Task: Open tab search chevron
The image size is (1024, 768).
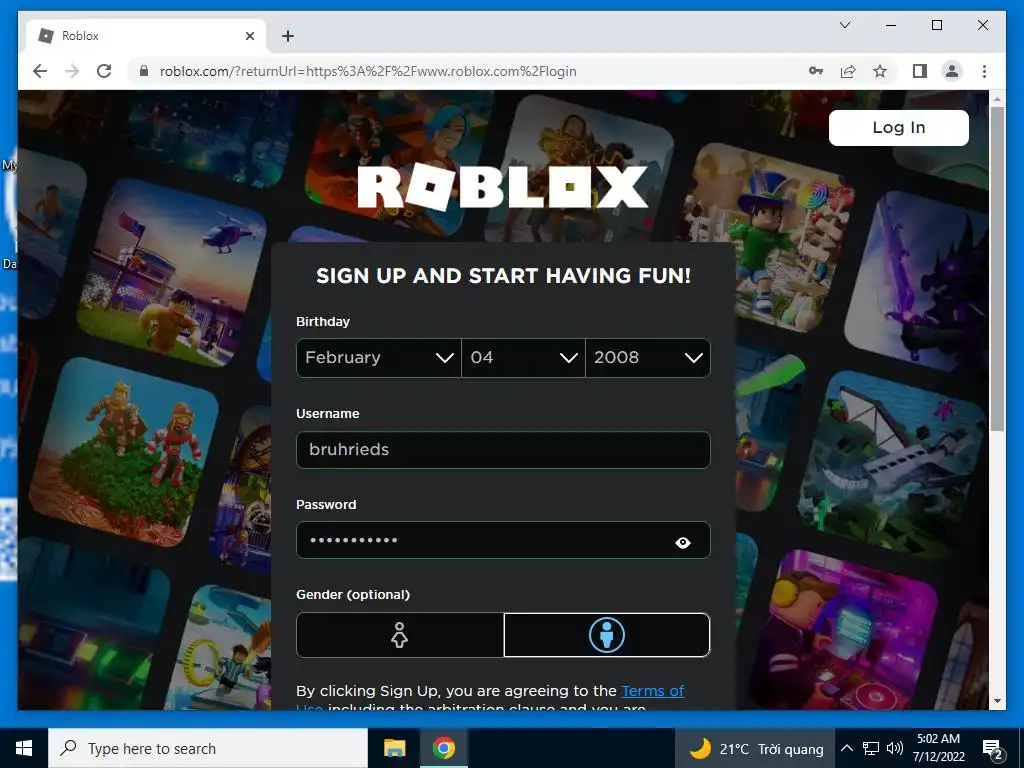Action: pos(844,25)
